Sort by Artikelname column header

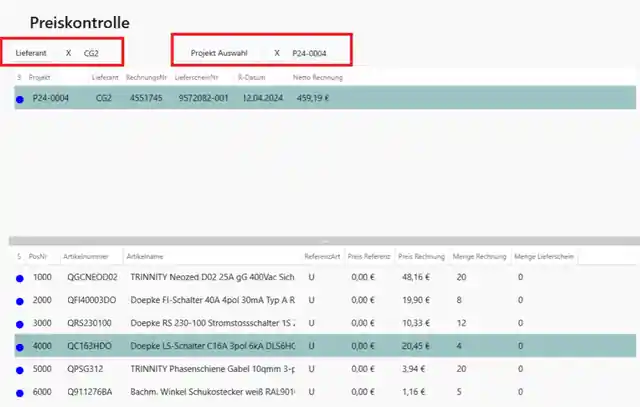point(145,256)
